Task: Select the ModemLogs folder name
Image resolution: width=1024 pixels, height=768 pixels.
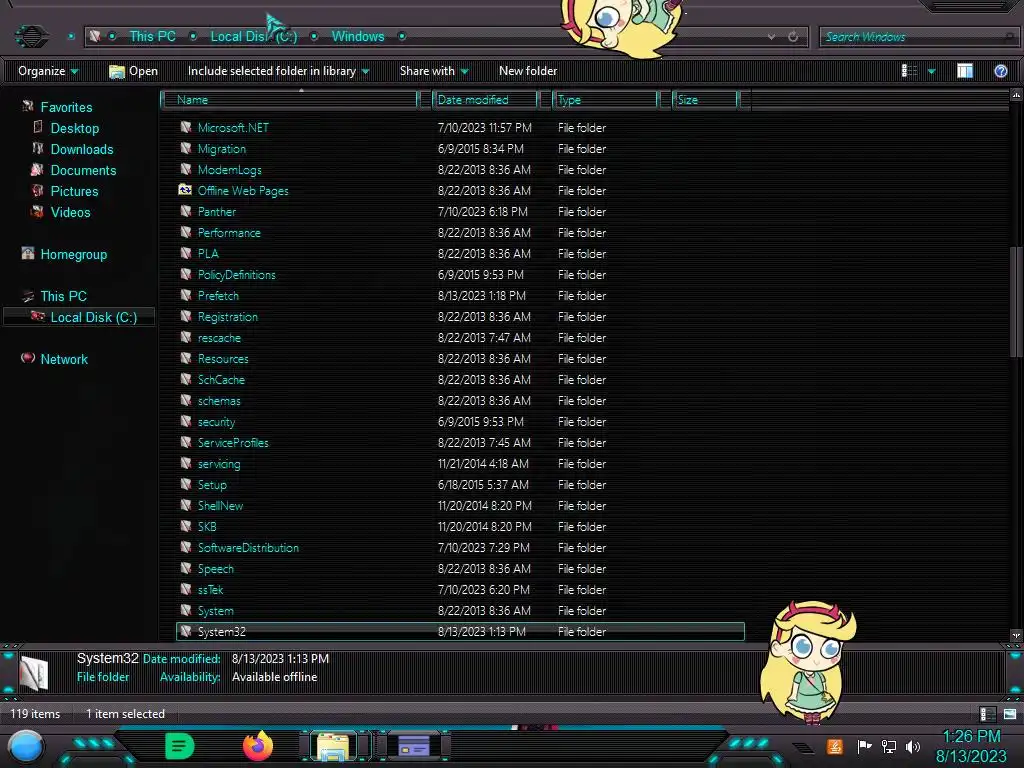Action: tap(230, 170)
